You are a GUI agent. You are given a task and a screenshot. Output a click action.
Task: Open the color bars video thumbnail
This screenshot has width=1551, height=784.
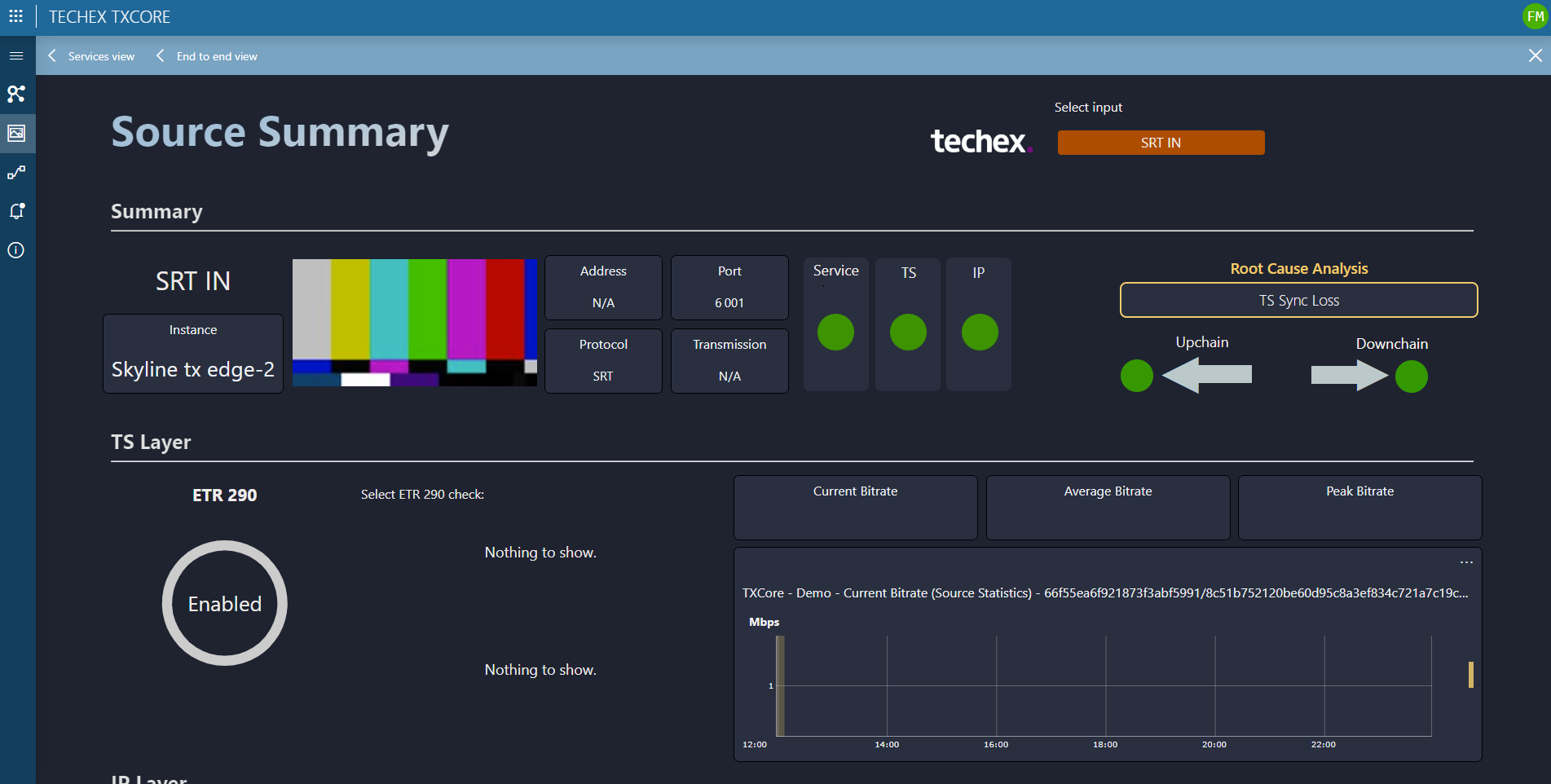(415, 323)
